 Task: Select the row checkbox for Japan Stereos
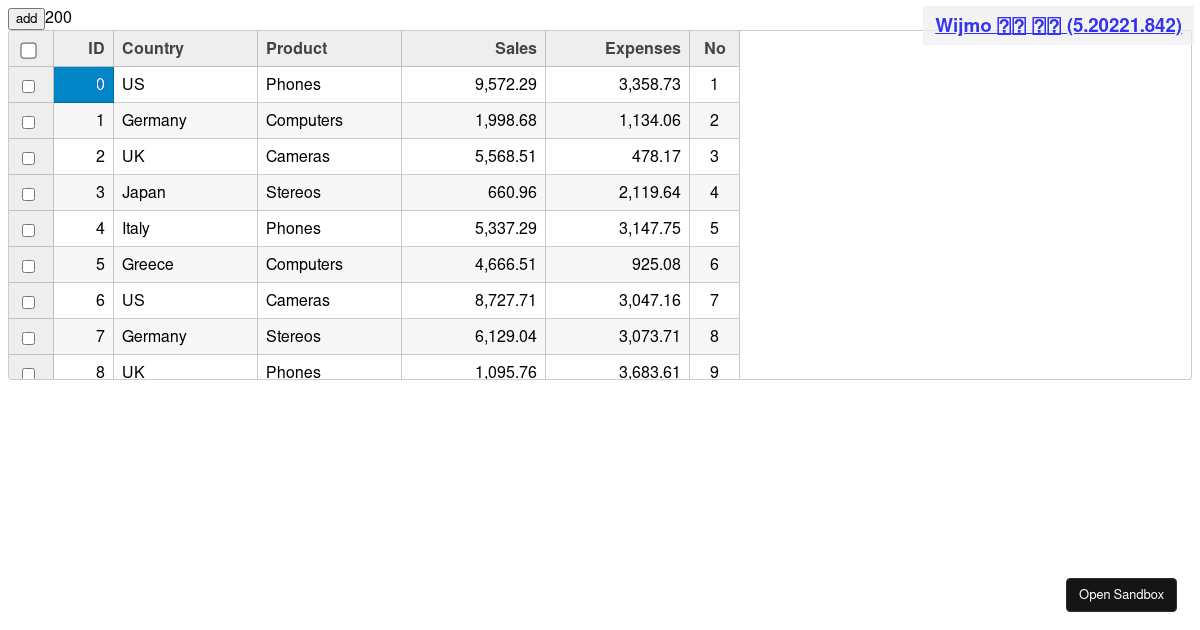[x=29, y=194]
